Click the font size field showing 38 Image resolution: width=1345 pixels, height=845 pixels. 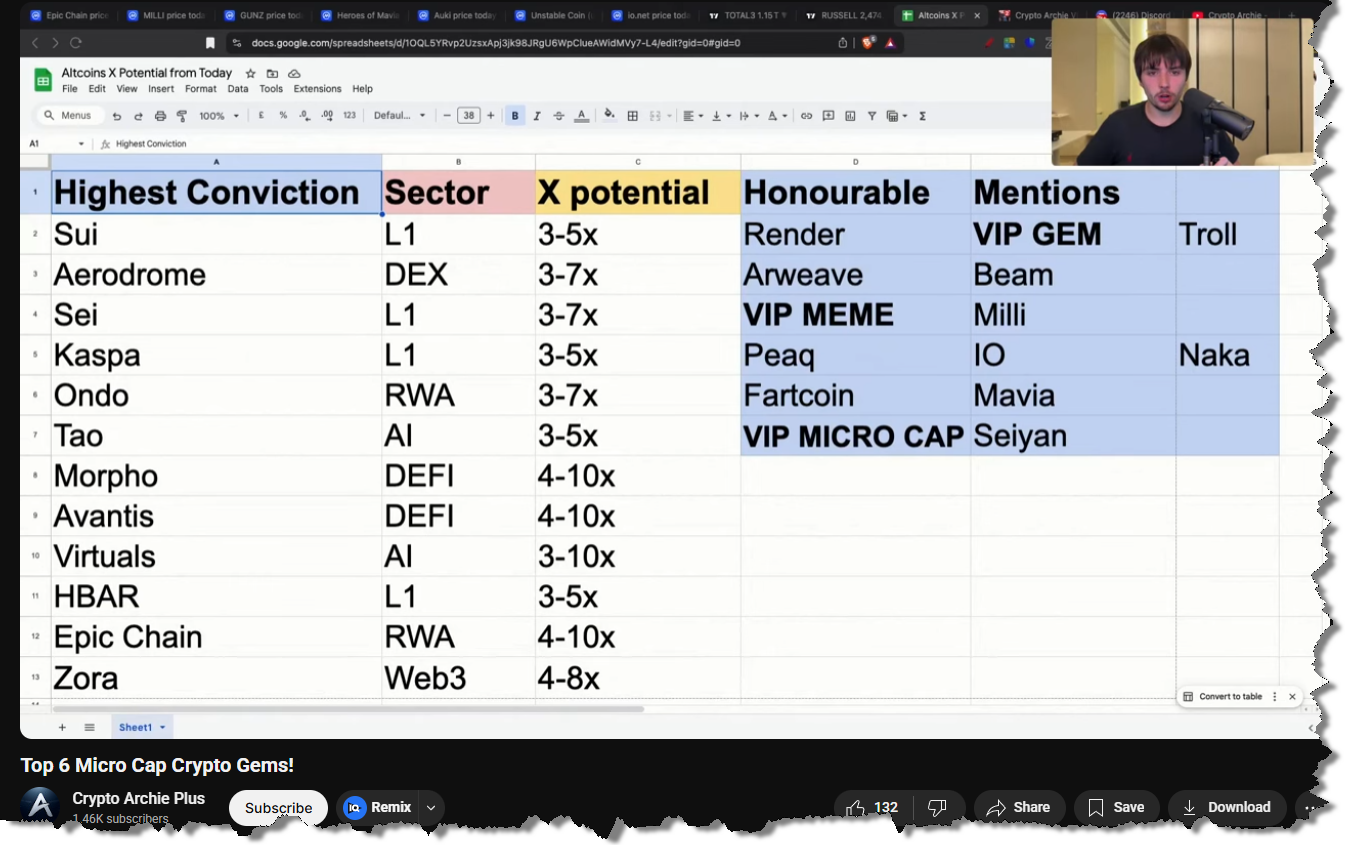tap(468, 116)
